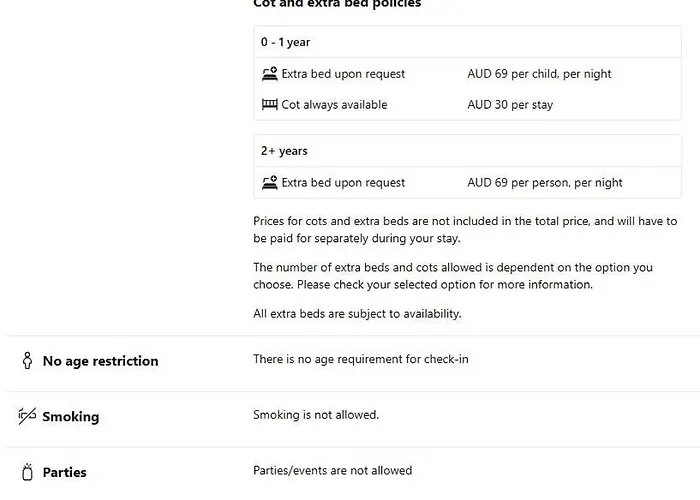Select the 2+ years age heading
The width and height of the screenshot is (700, 500).
[x=284, y=151]
